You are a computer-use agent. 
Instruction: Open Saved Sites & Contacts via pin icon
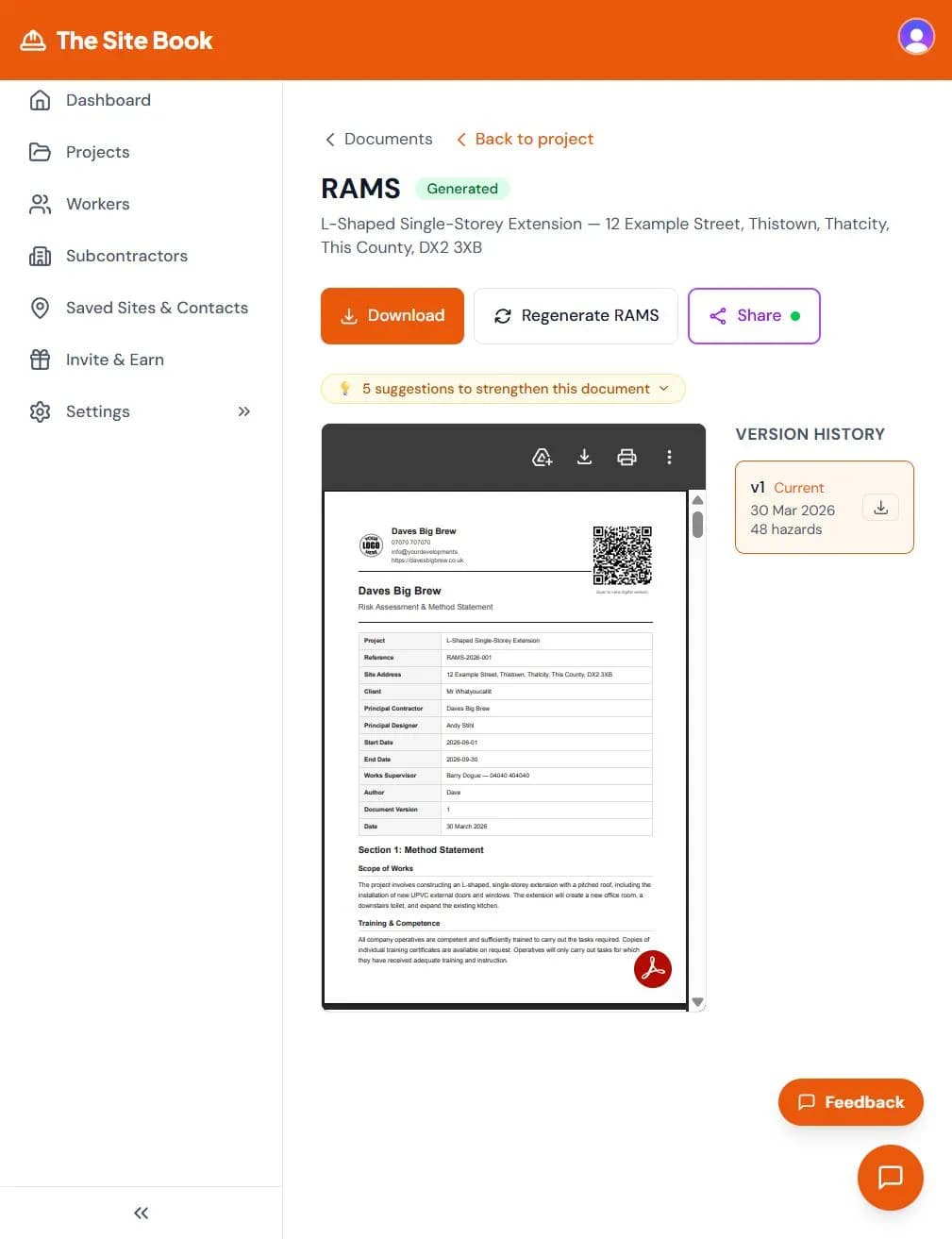coord(39,308)
